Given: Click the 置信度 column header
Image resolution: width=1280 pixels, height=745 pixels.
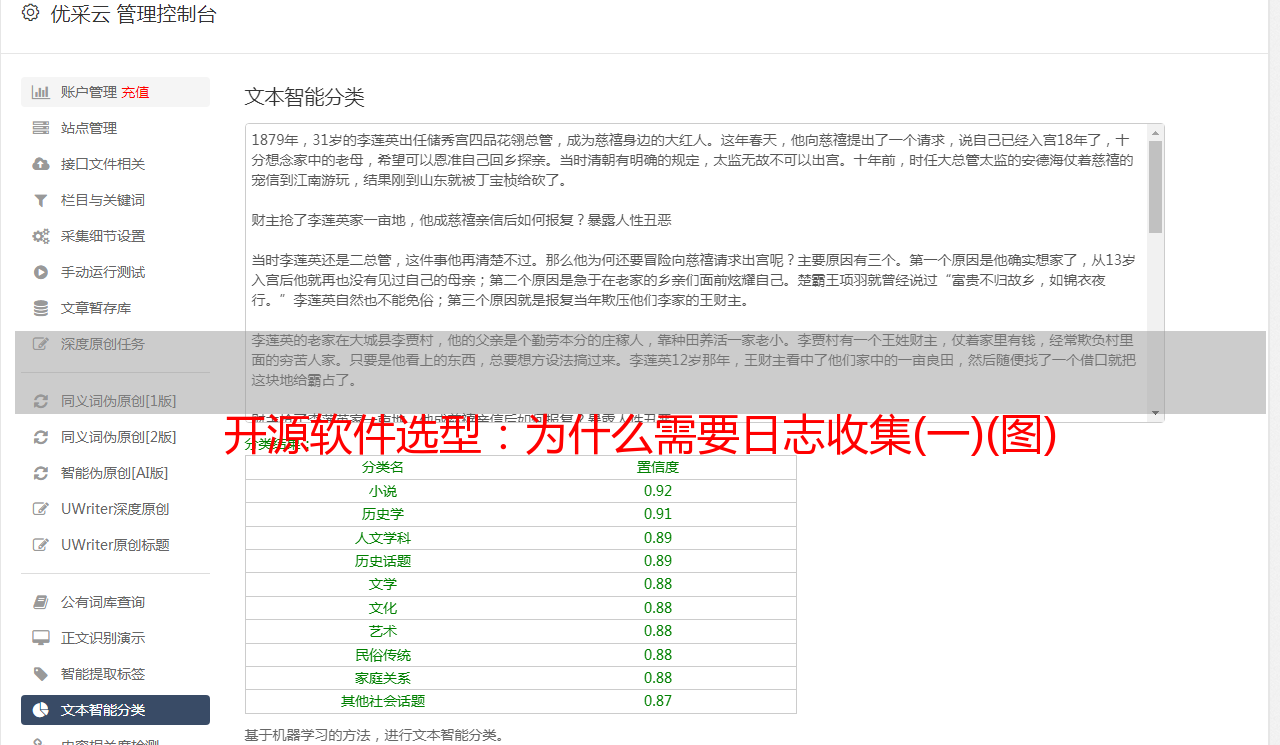Looking at the screenshot, I should click(x=658, y=467).
